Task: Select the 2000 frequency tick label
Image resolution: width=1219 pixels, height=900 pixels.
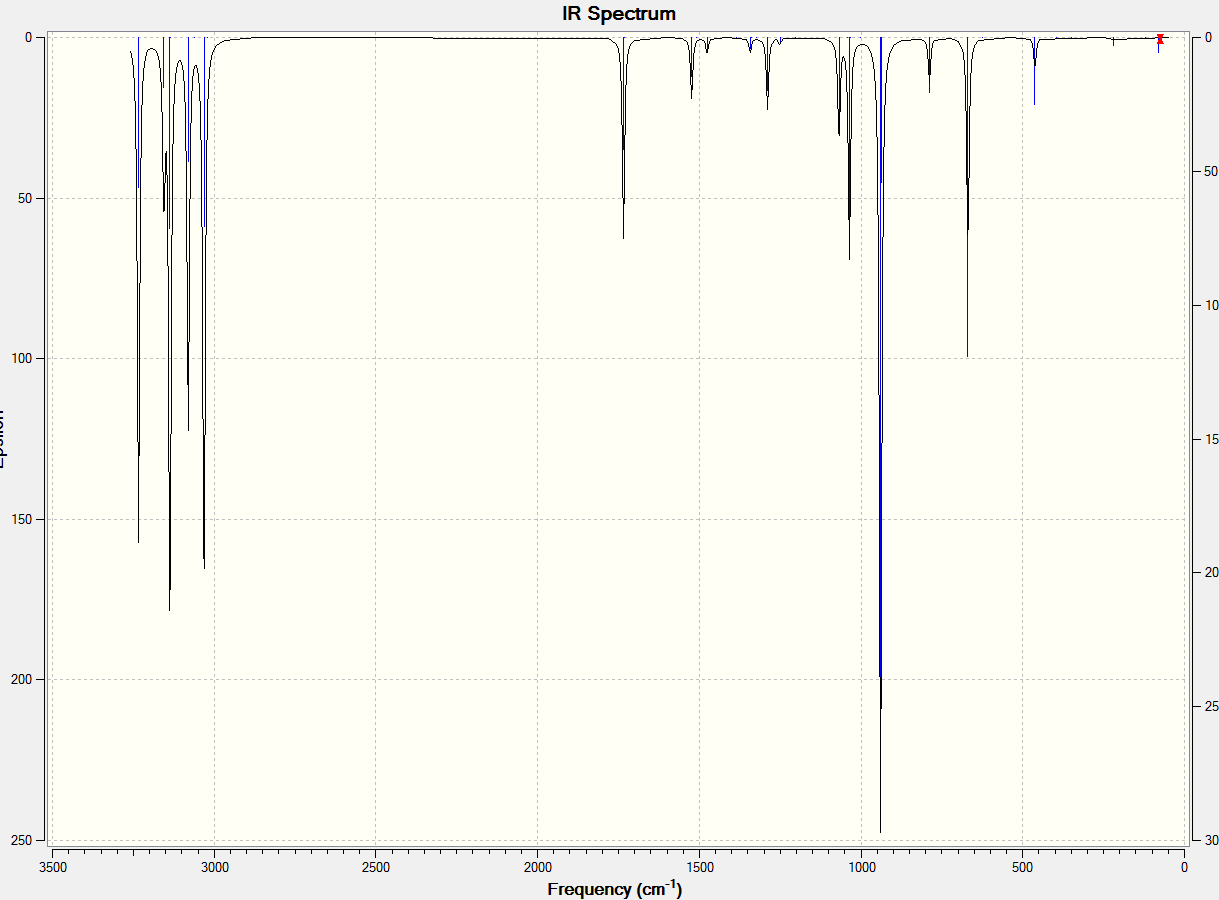Action: [538, 866]
